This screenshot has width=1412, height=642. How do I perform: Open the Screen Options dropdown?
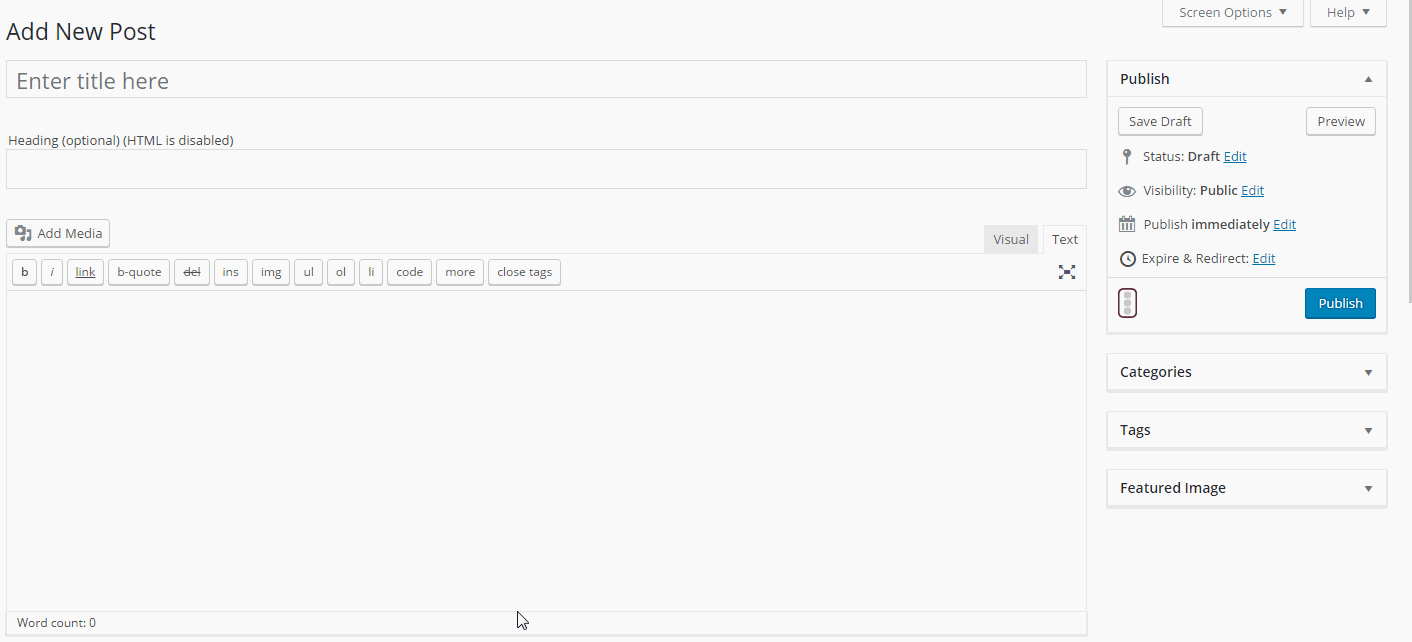1233,13
